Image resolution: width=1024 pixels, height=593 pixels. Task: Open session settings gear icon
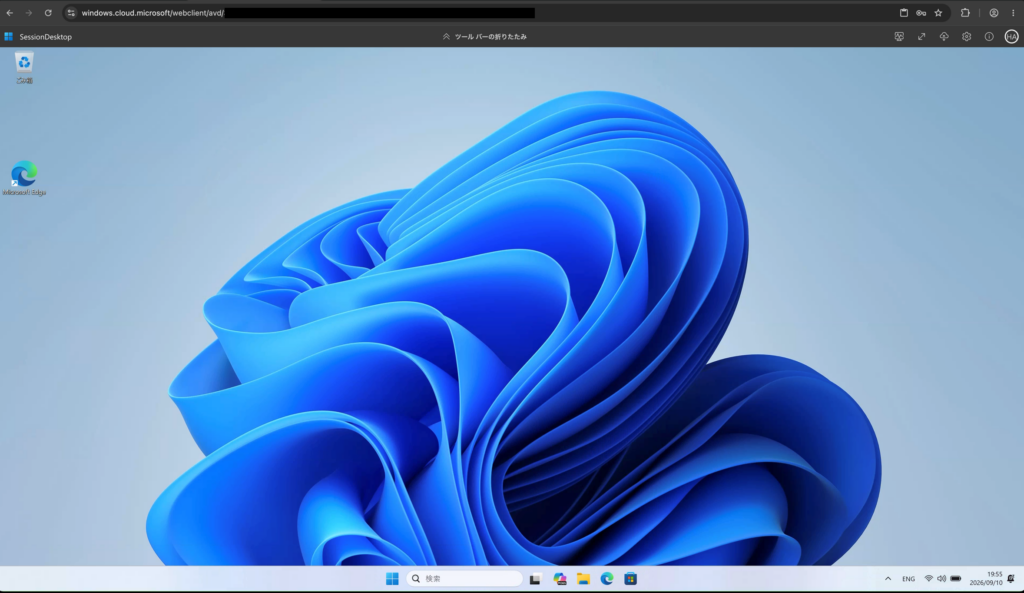tap(967, 37)
